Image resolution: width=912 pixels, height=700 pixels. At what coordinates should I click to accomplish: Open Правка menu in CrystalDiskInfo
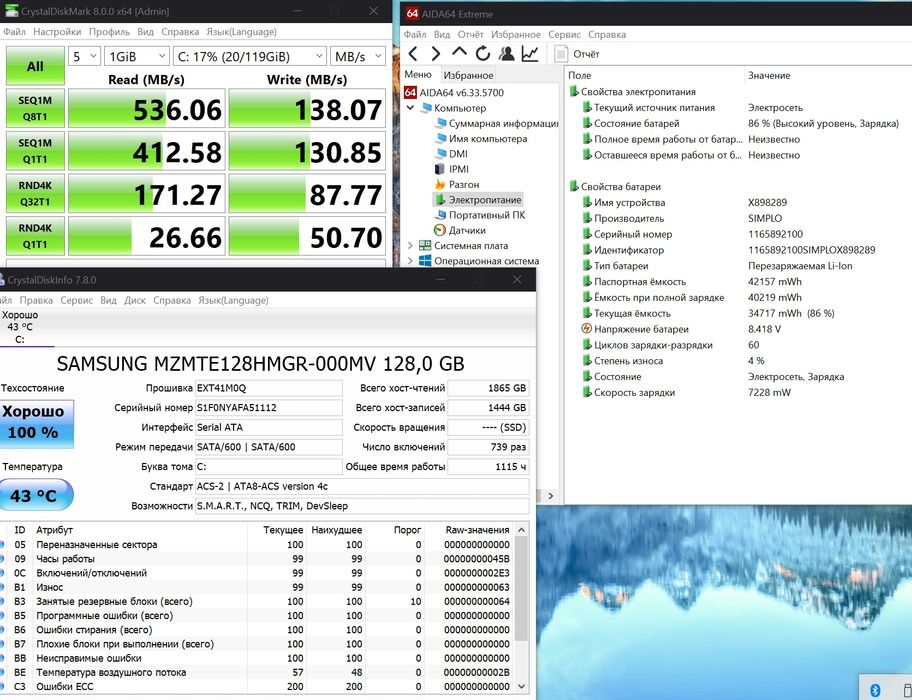(x=36, y=300)
